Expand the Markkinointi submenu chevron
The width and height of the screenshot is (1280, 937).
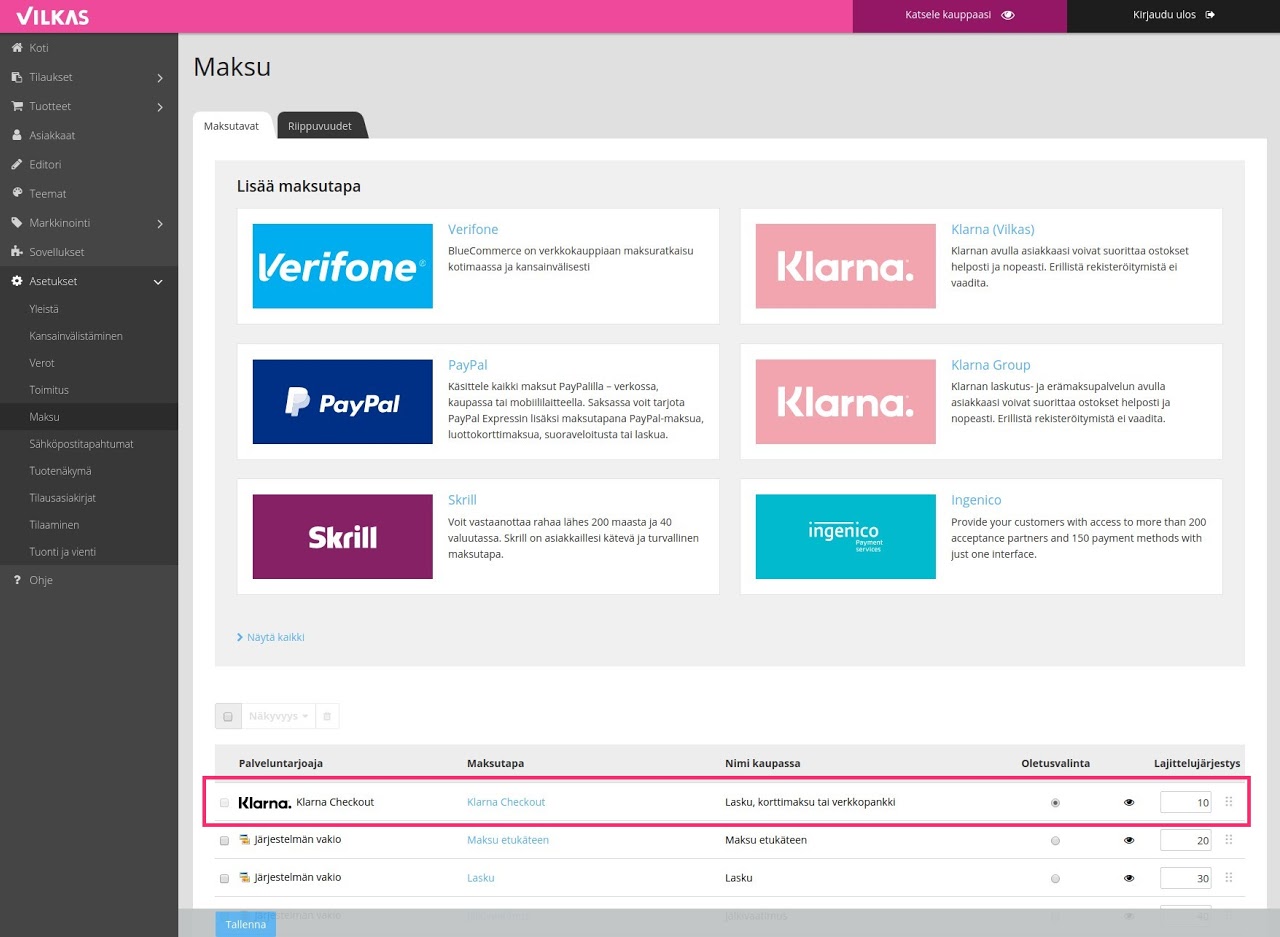[160, 223]
